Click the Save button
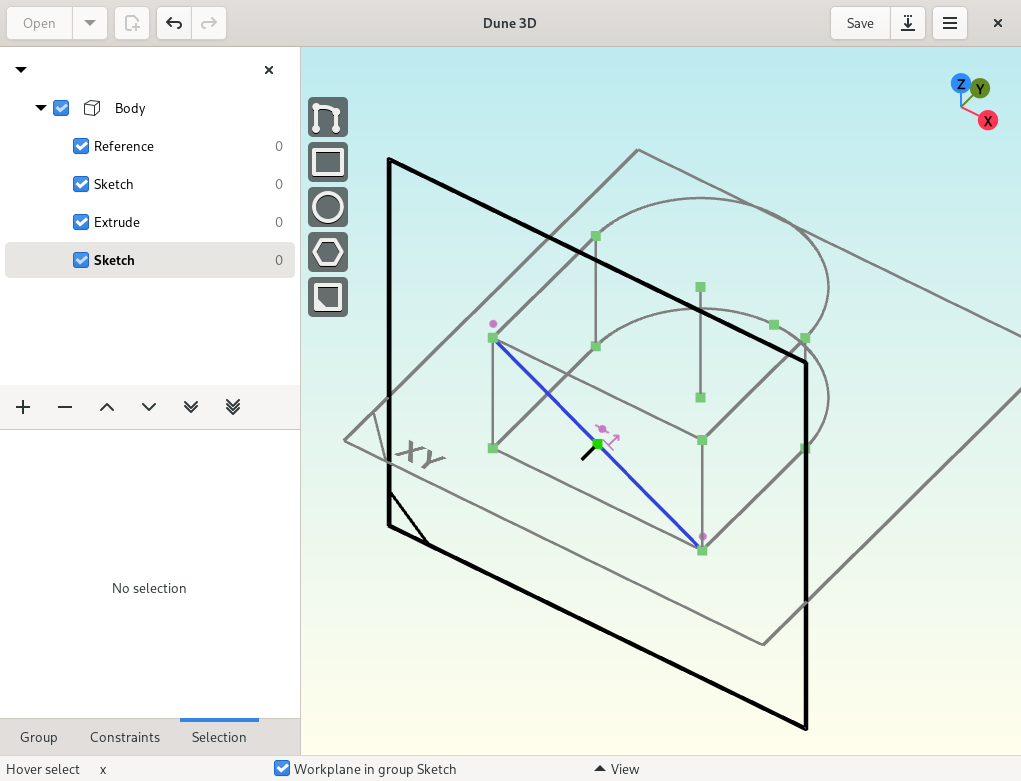The height and width of the screenshot is (781, 1021). [860, 23]
